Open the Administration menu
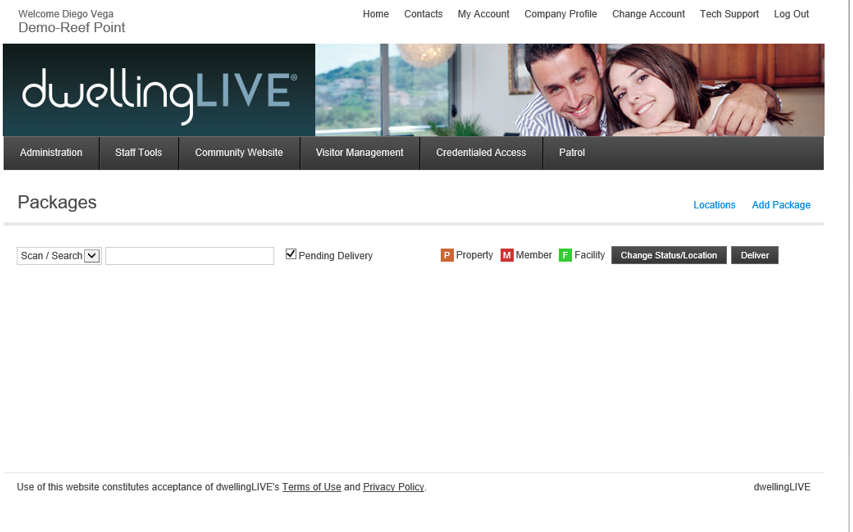The image size is (853, 532). tap(51, 153)
